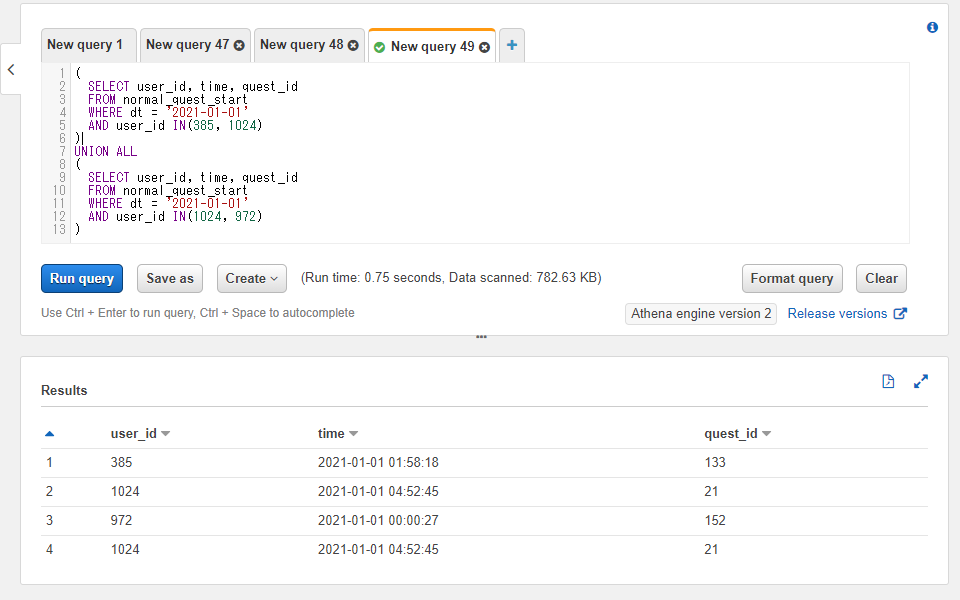Switch to New query 47 tab
Image resolution: width=960 pixels, height=600 pixels.
[x=187, y=45]
